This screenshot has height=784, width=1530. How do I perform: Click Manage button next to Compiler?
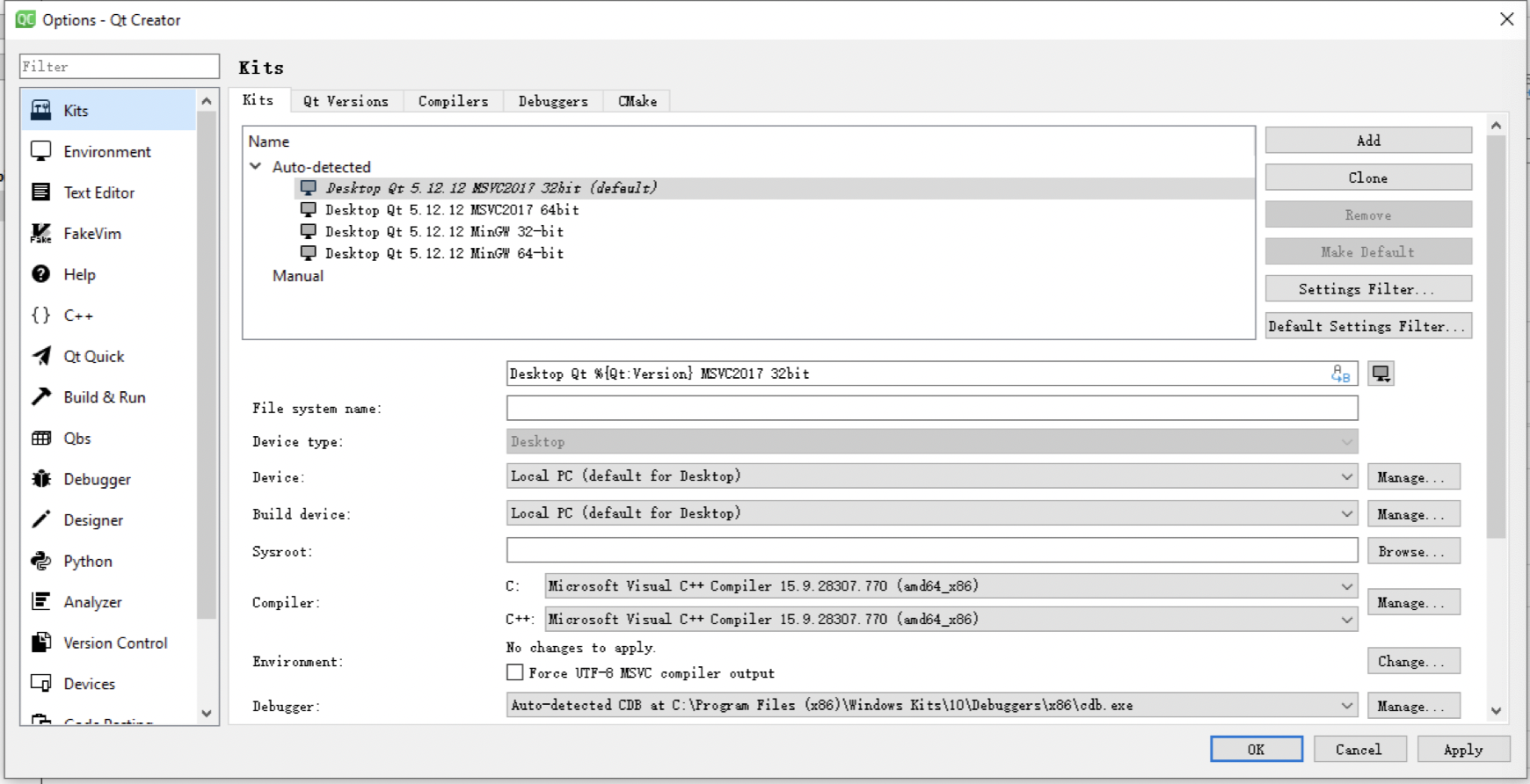pyautogui.click(x=1413, y=603)
